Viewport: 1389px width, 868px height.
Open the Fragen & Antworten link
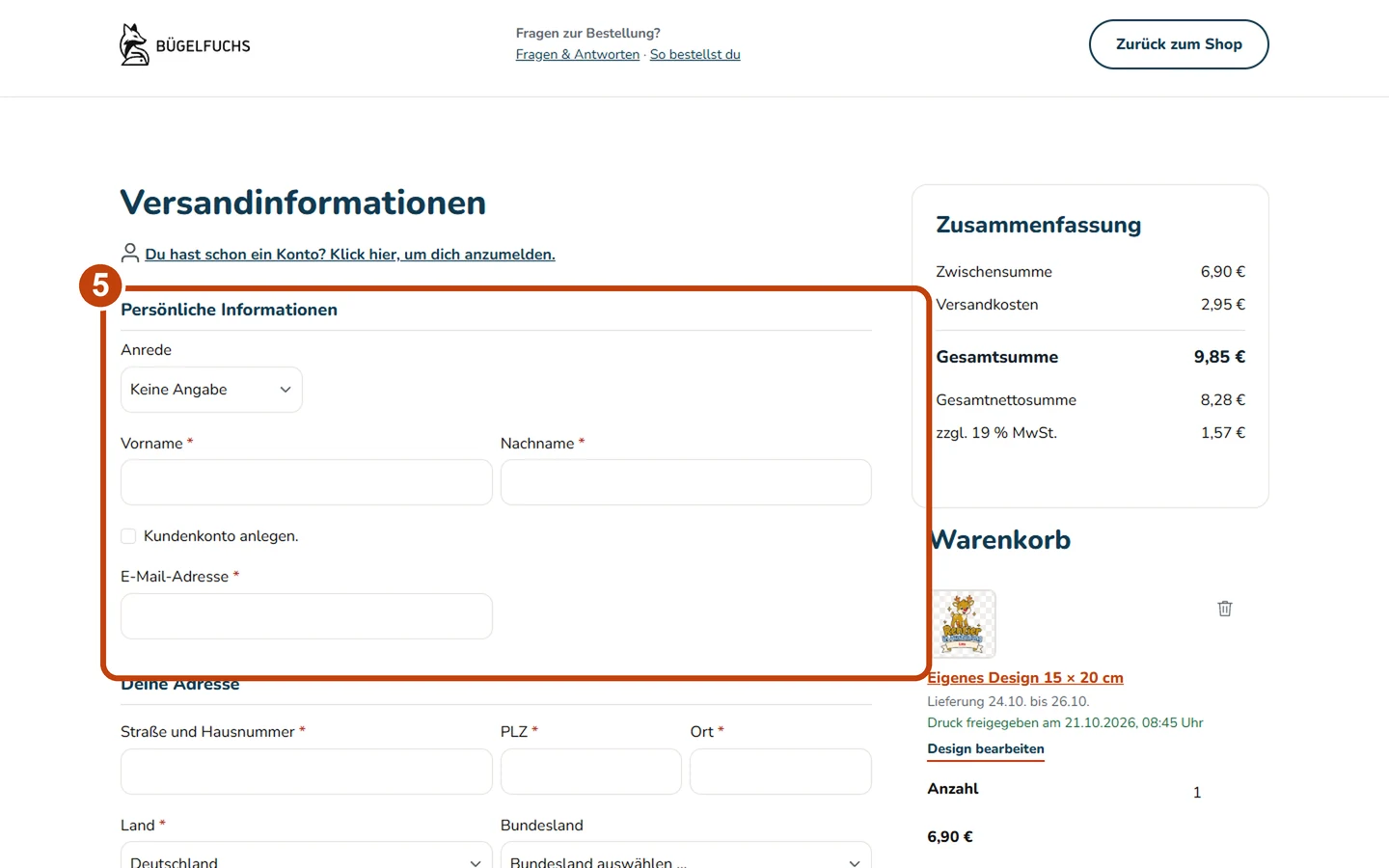pos(578,54)
